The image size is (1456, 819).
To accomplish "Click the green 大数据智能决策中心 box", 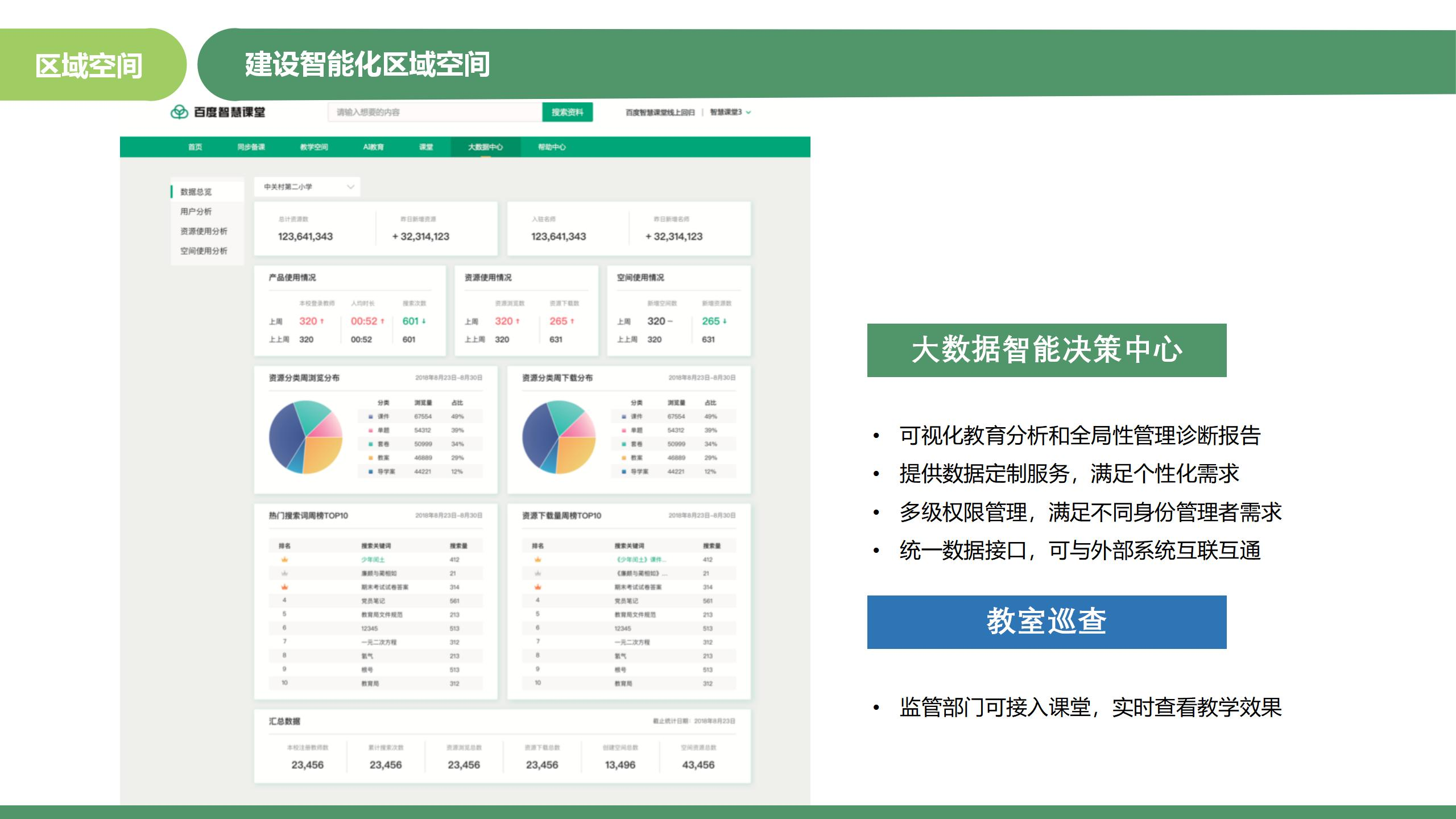I will pos(1046,350).
